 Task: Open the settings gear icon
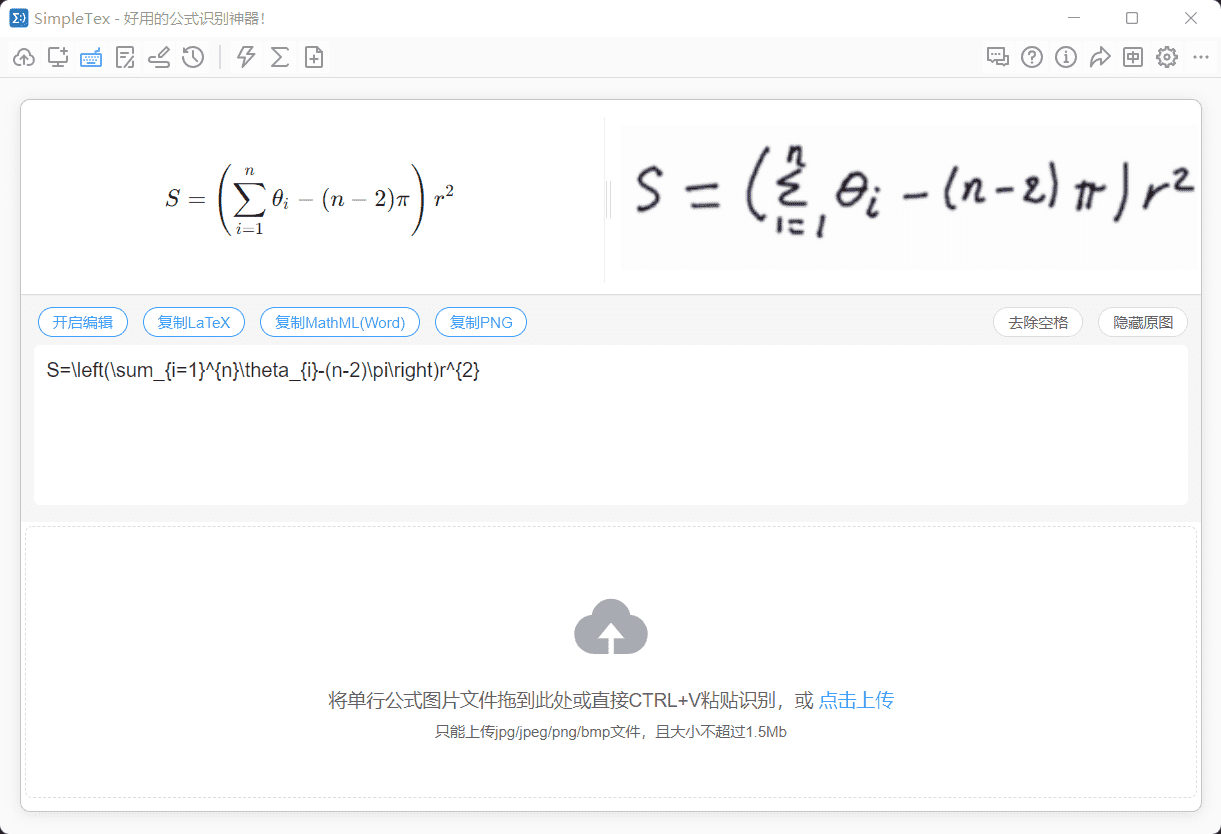pos(1167,58)
